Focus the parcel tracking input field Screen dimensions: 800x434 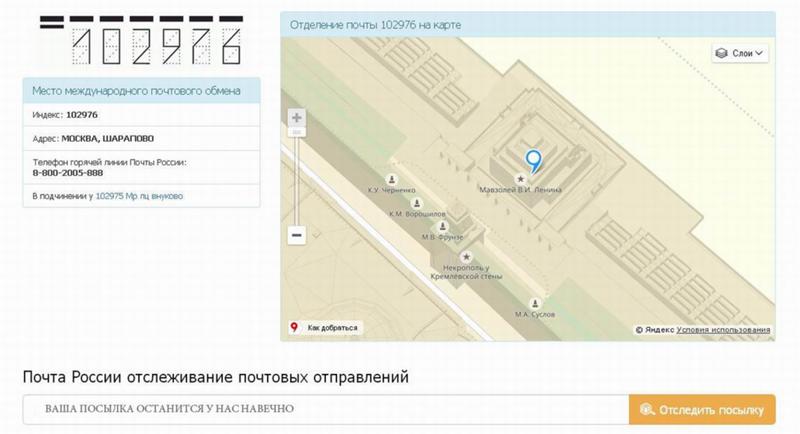click(x=326, y=410)
